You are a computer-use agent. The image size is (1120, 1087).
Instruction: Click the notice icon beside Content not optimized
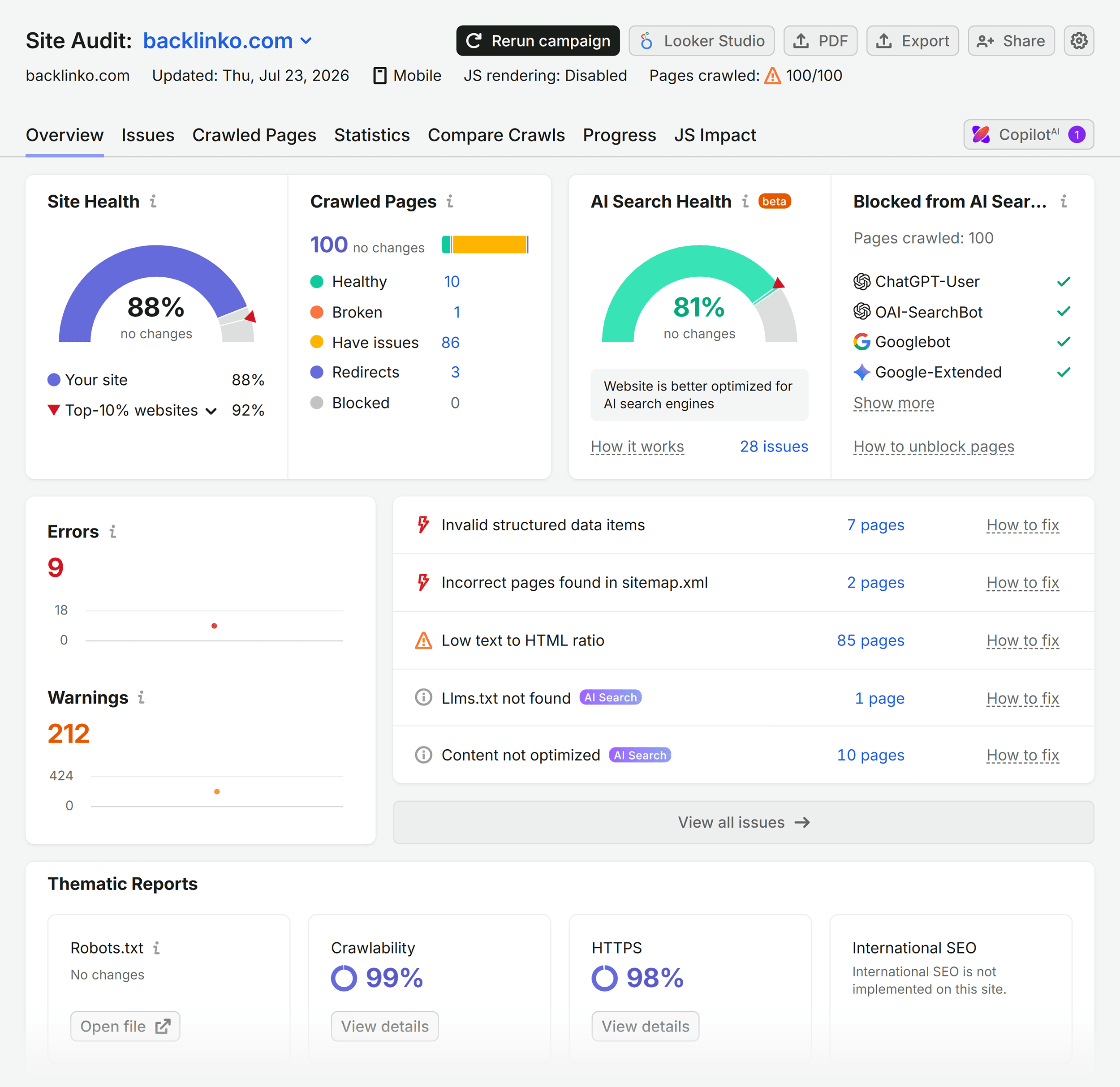point(423,755)
